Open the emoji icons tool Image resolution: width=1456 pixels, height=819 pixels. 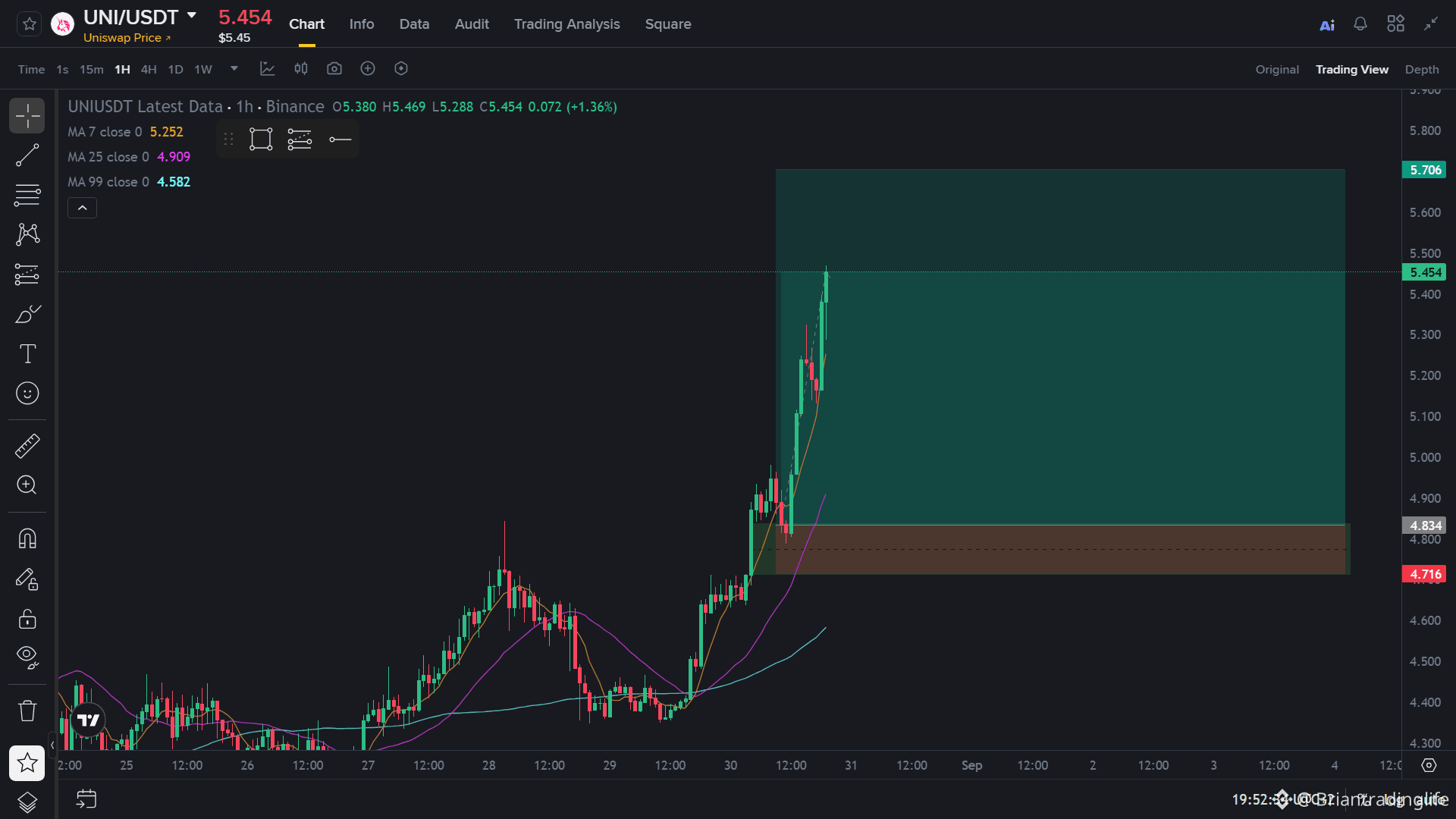[x=27, y=393]
